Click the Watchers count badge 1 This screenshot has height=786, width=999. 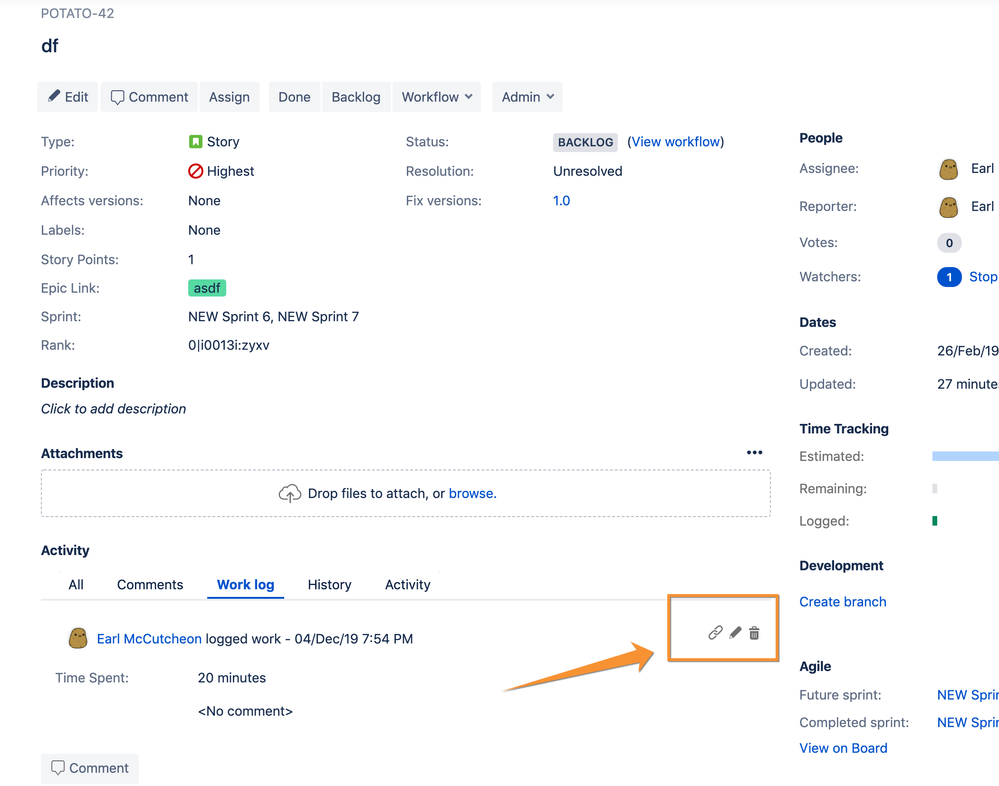pos(949,277)
